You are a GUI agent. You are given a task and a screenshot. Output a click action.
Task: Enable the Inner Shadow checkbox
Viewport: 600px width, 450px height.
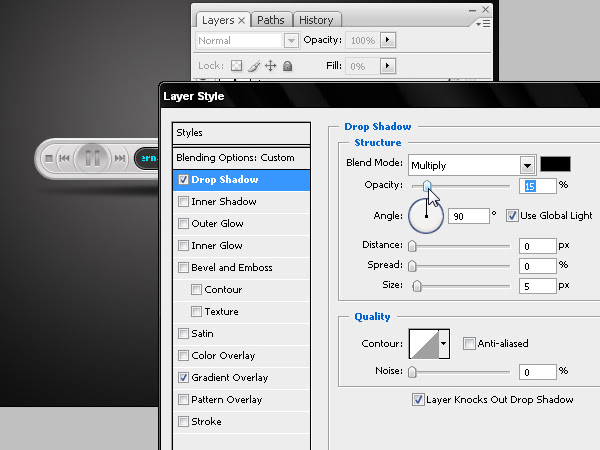(183, 201)
